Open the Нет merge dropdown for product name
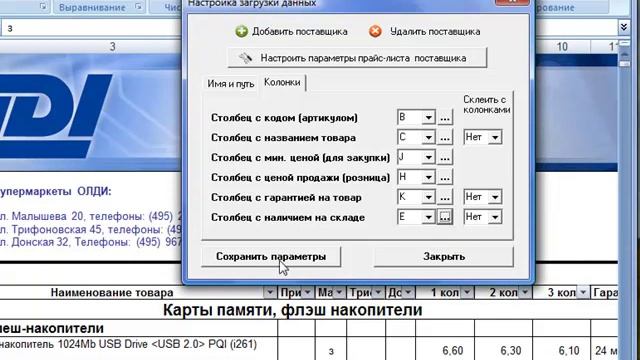Viewport: 640px width, 360px height. click(x=495, y=138)
